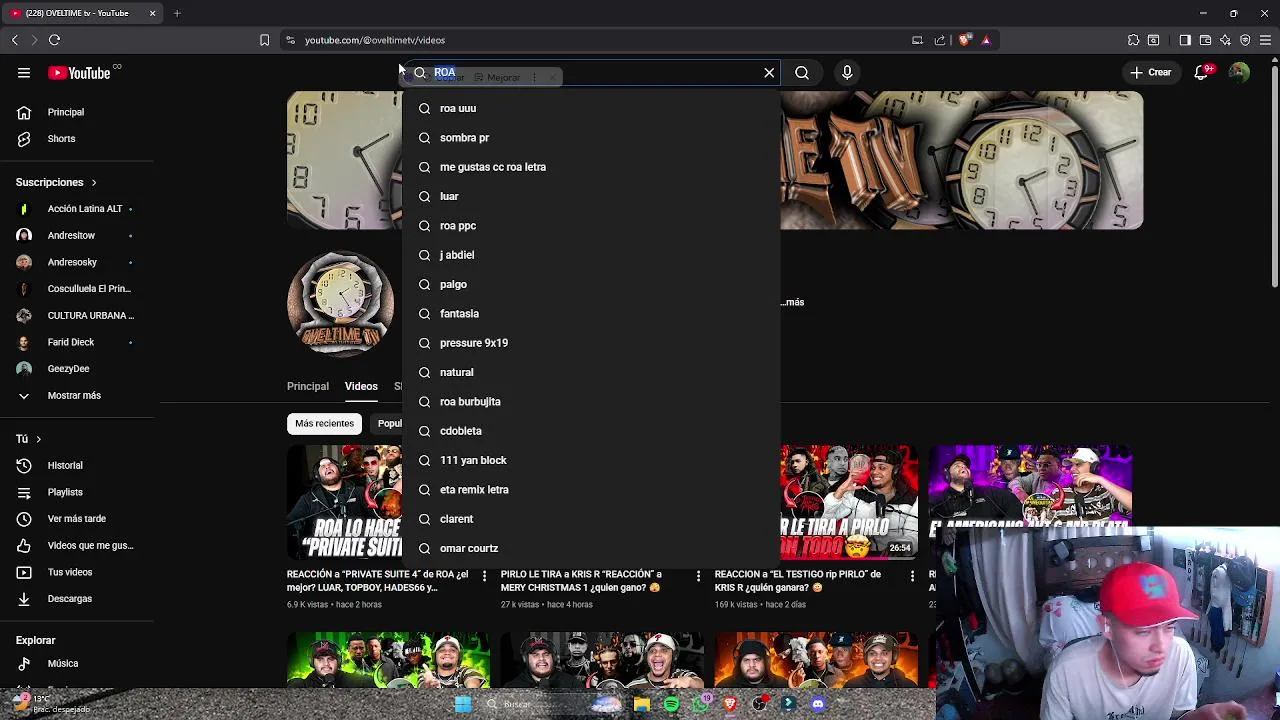This screenshot has height=720, width=1280.
Task: Select the 'clarent' suggestion
Action: tap(591, 519)
